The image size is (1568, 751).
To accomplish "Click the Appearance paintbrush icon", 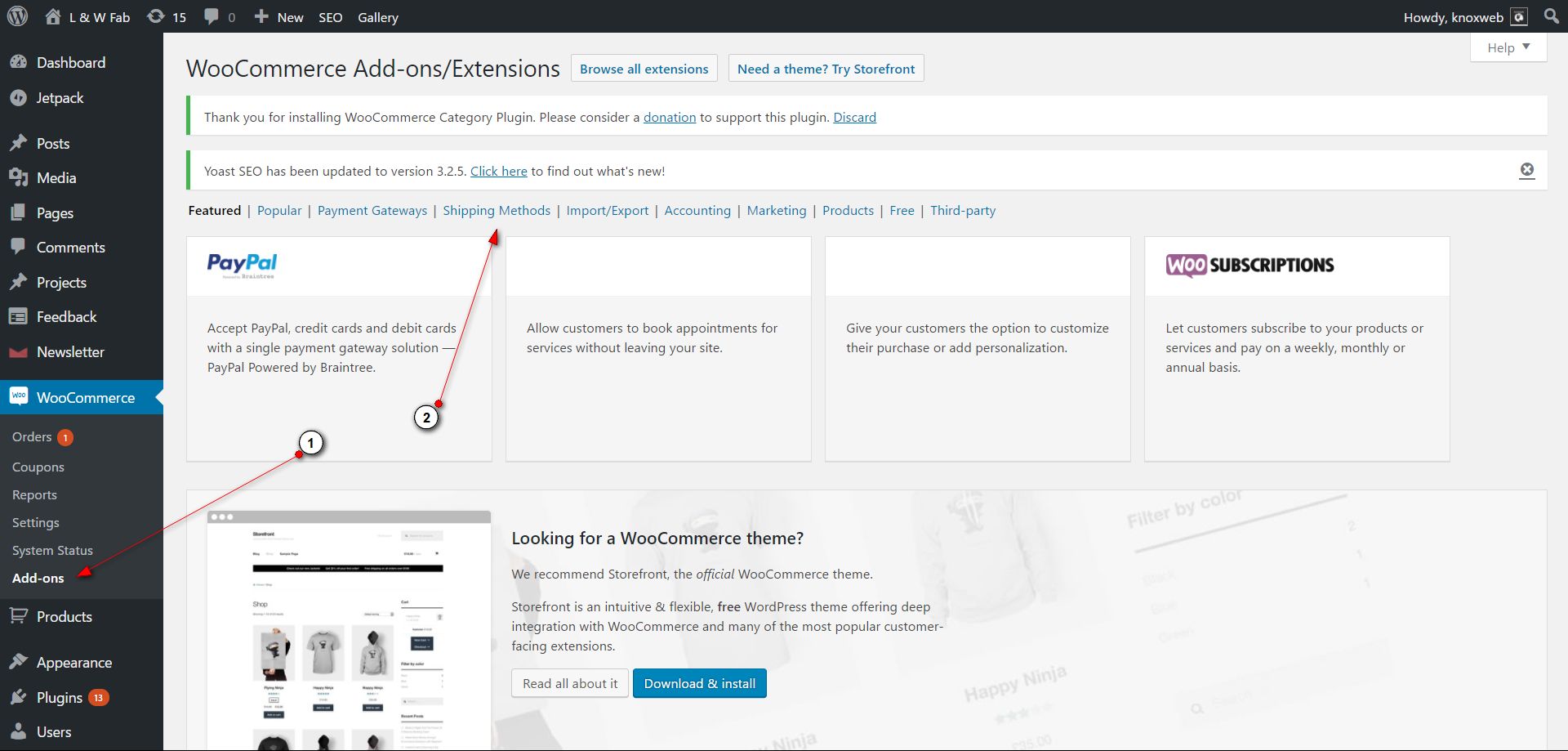I will pyautogui.click(x=19, y=662).
